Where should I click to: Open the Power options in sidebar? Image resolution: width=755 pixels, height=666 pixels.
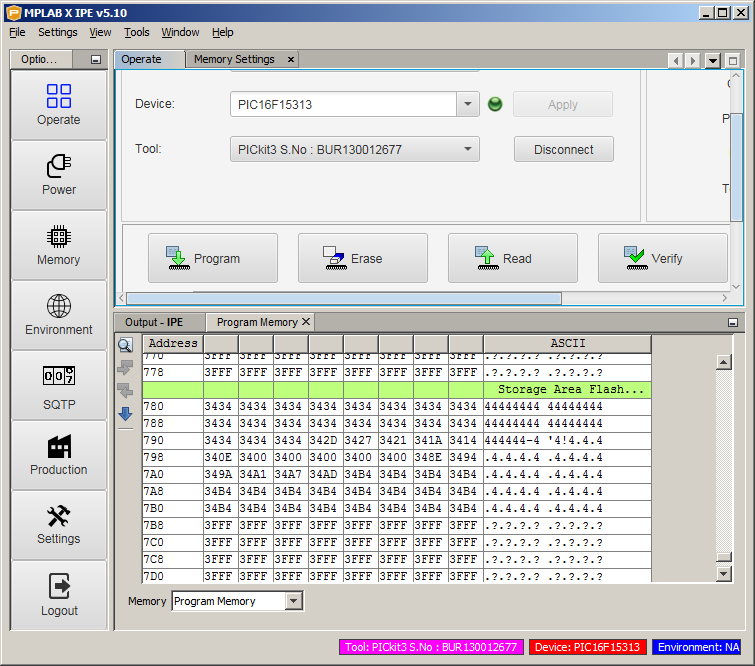59,175
